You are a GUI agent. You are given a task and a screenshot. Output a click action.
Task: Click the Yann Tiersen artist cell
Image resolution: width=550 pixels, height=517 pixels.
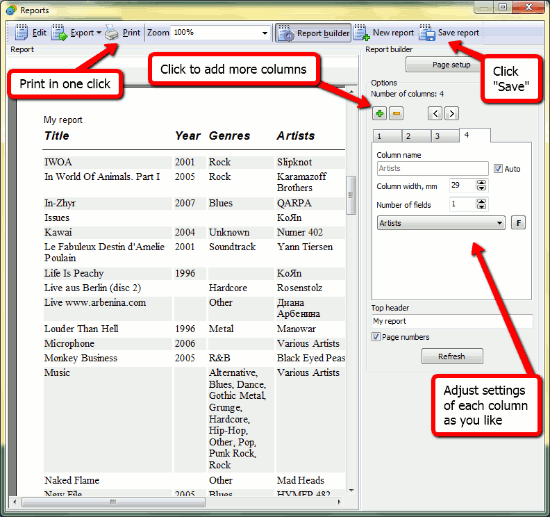[x=305, y=247]
